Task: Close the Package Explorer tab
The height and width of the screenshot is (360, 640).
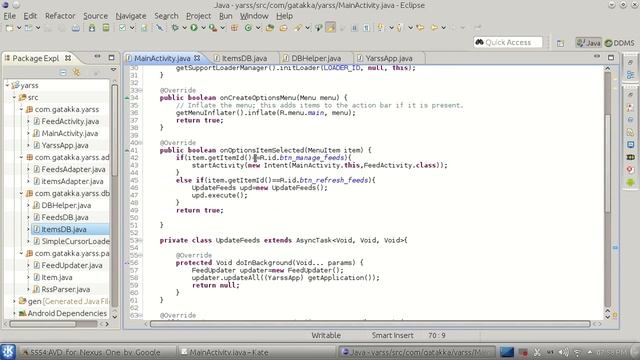Action: click(68, 58)
